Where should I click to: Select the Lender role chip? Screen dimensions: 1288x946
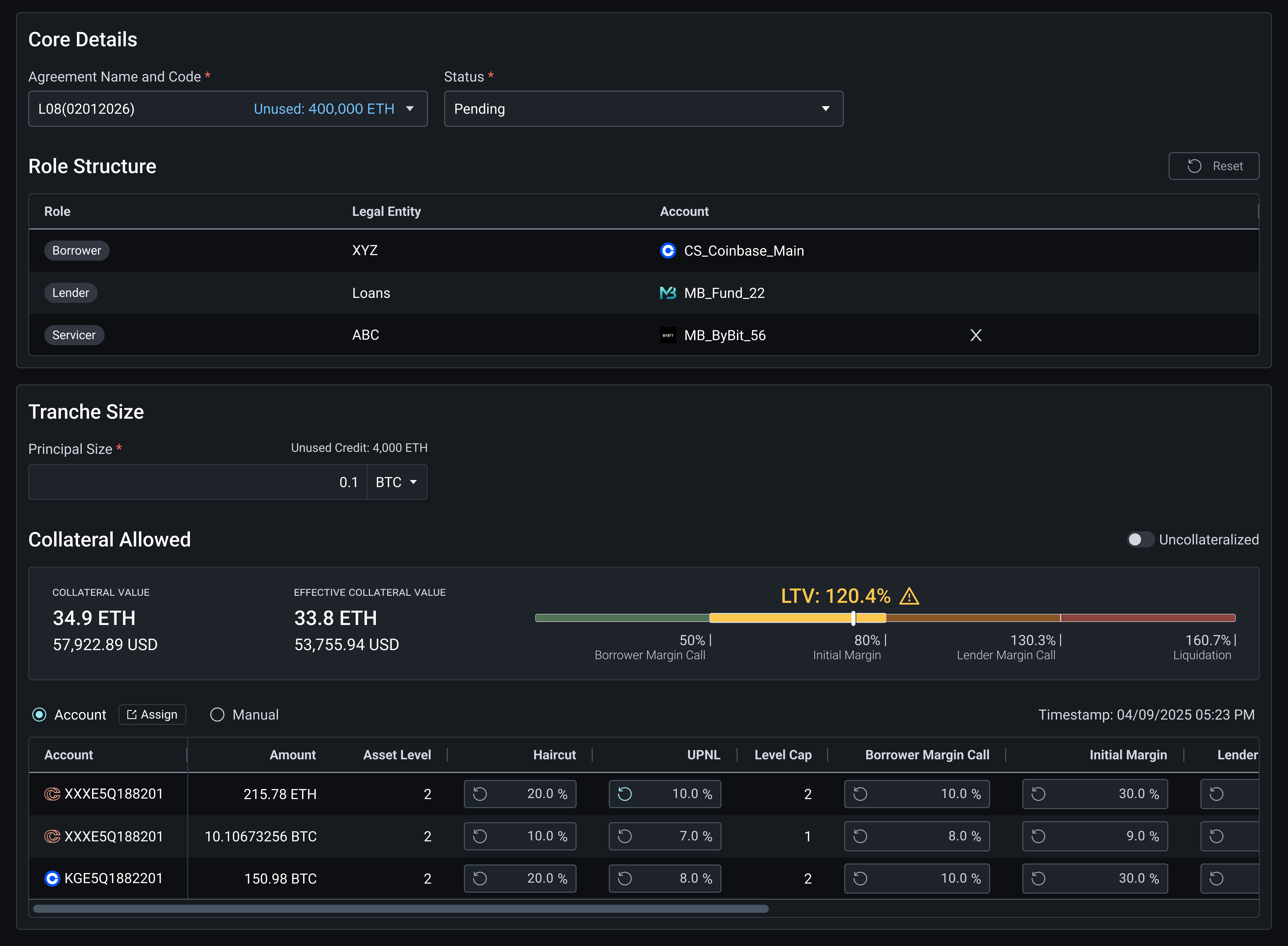coord(71,293)
